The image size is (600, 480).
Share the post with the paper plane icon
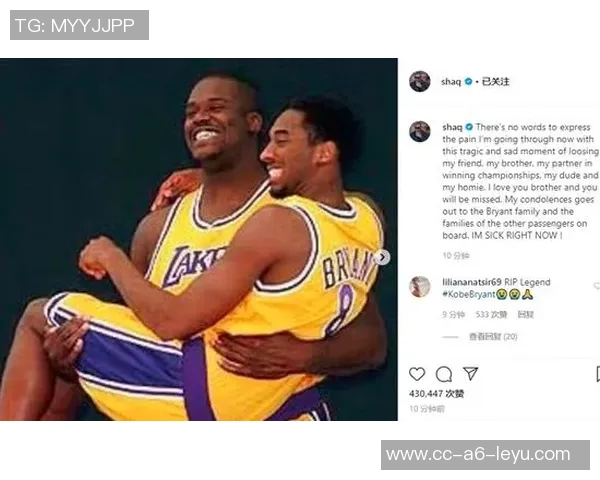click(x=471, y=374)
